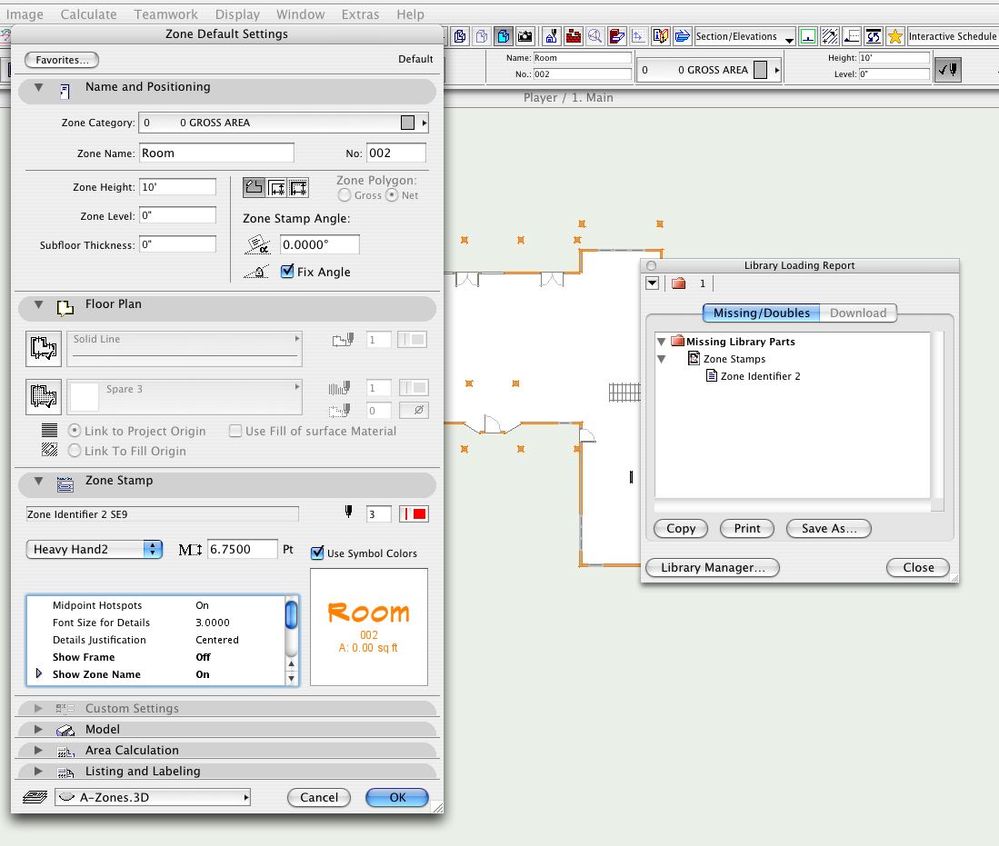Click the red brick wall toolbar icon
The image size is (999, 846).
click(573, 36)
